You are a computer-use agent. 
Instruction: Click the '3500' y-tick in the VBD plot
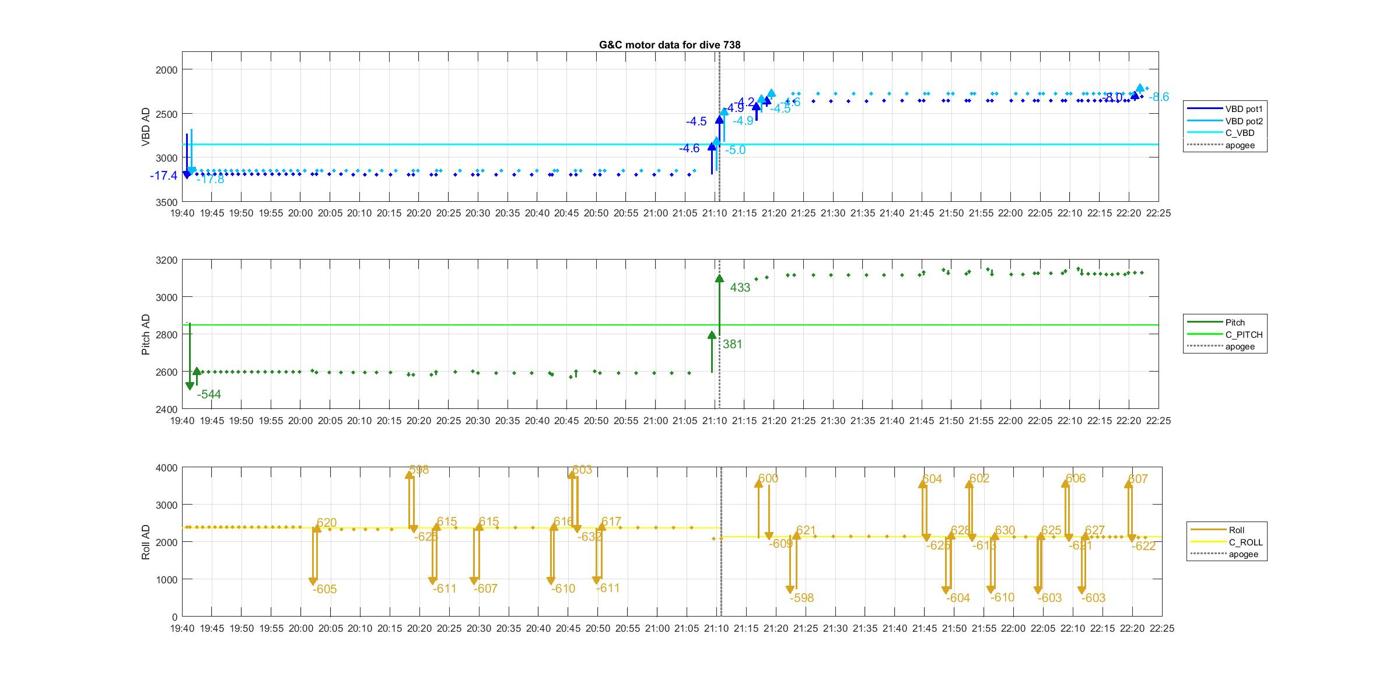(166, 202)
